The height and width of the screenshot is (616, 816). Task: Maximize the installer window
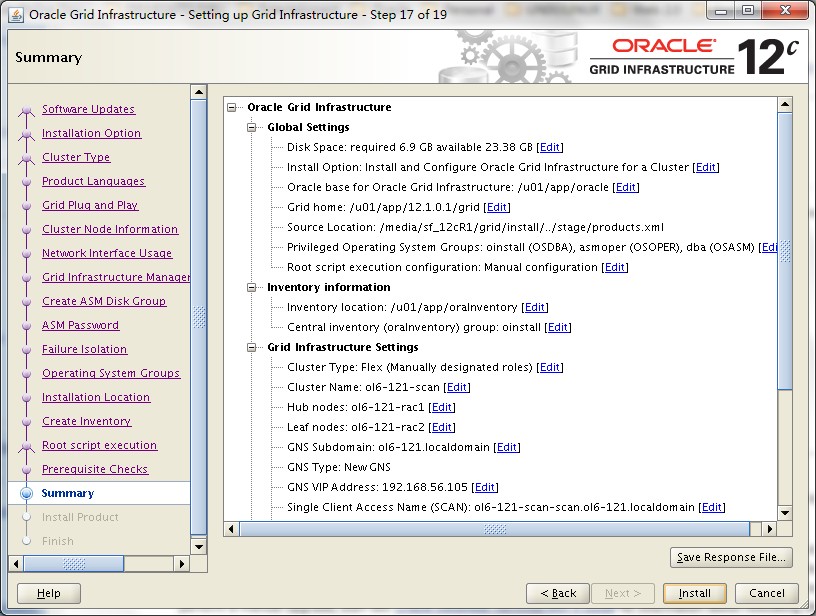point(748,11)
